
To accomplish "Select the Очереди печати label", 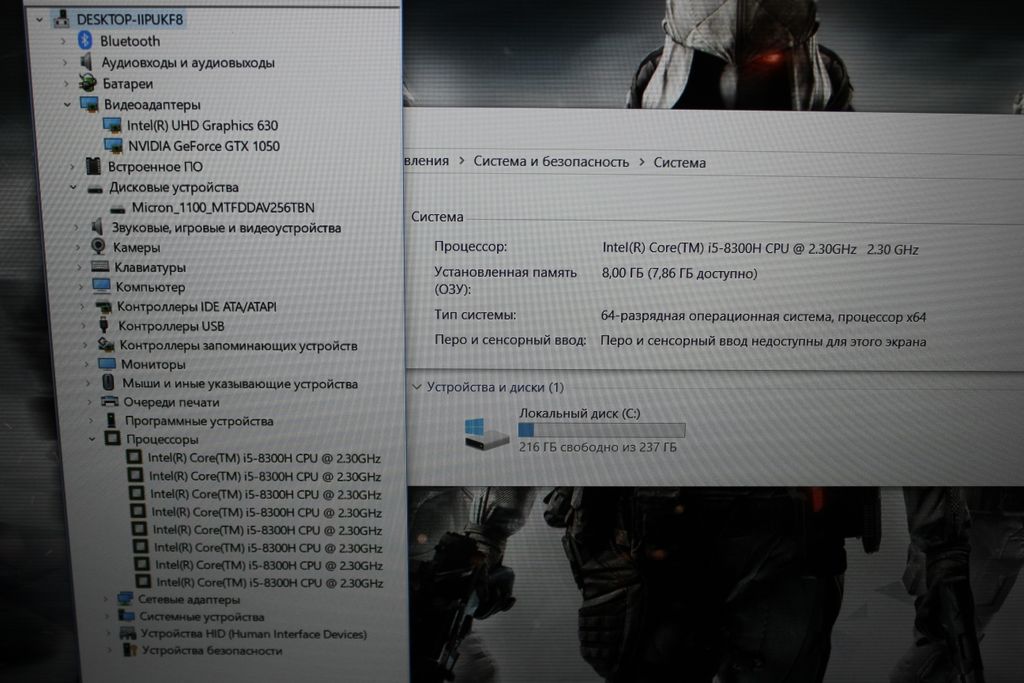I will pyautogui.click(x=172, y=402).
